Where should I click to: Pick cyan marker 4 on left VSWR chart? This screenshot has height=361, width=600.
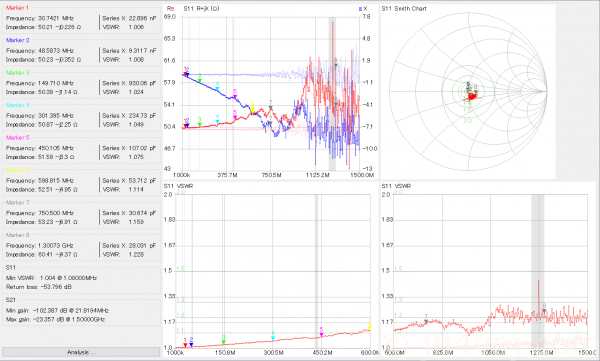coord(273,338)
